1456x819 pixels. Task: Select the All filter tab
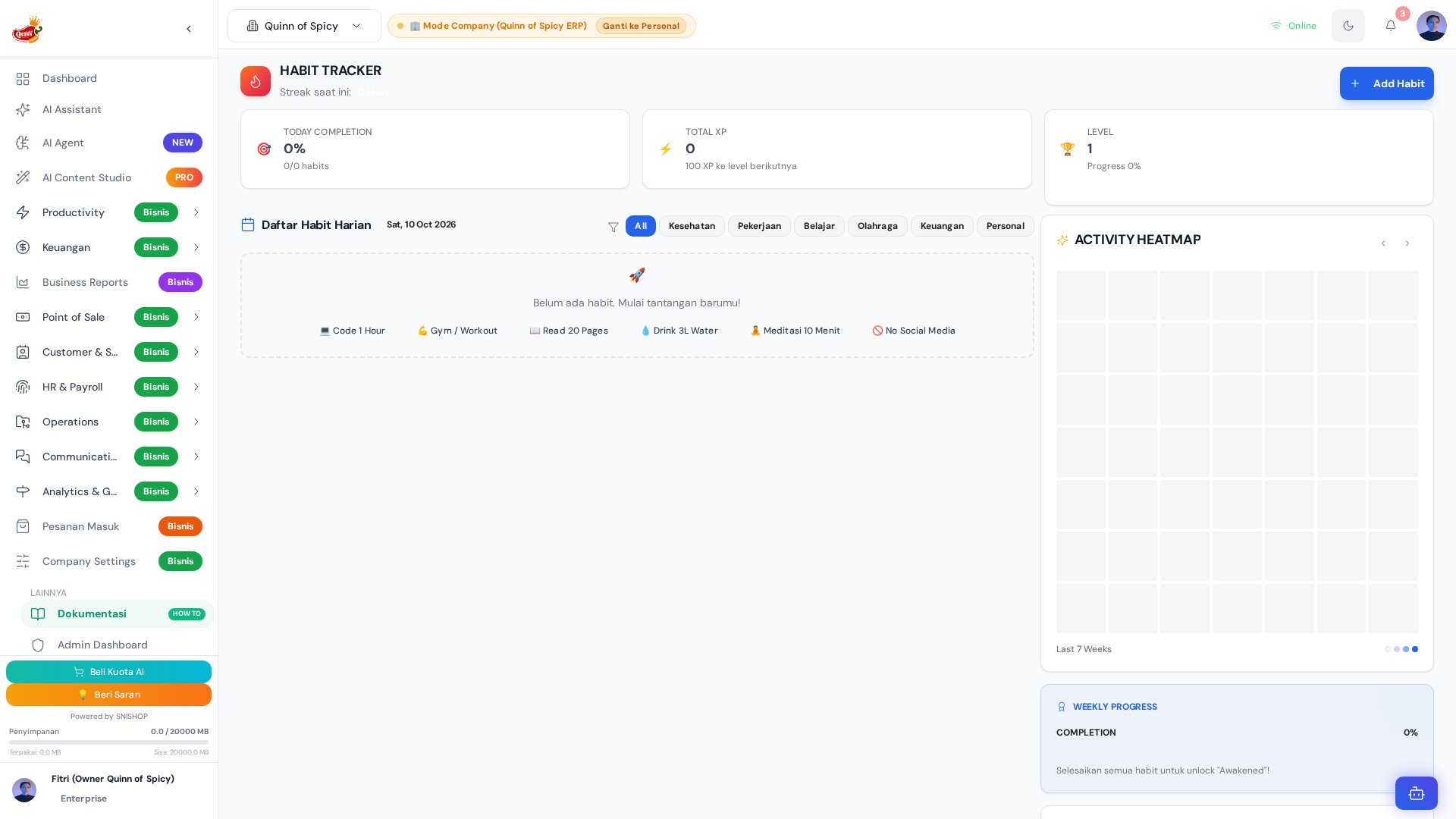(x=641, y=226)
